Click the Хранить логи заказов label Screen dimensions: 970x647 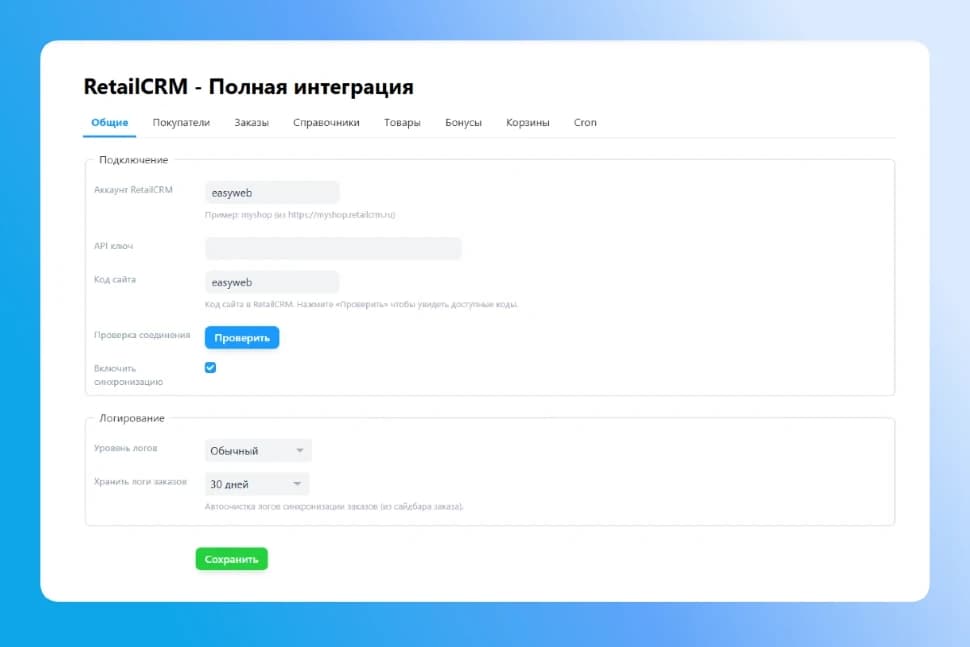coord(140,481)
